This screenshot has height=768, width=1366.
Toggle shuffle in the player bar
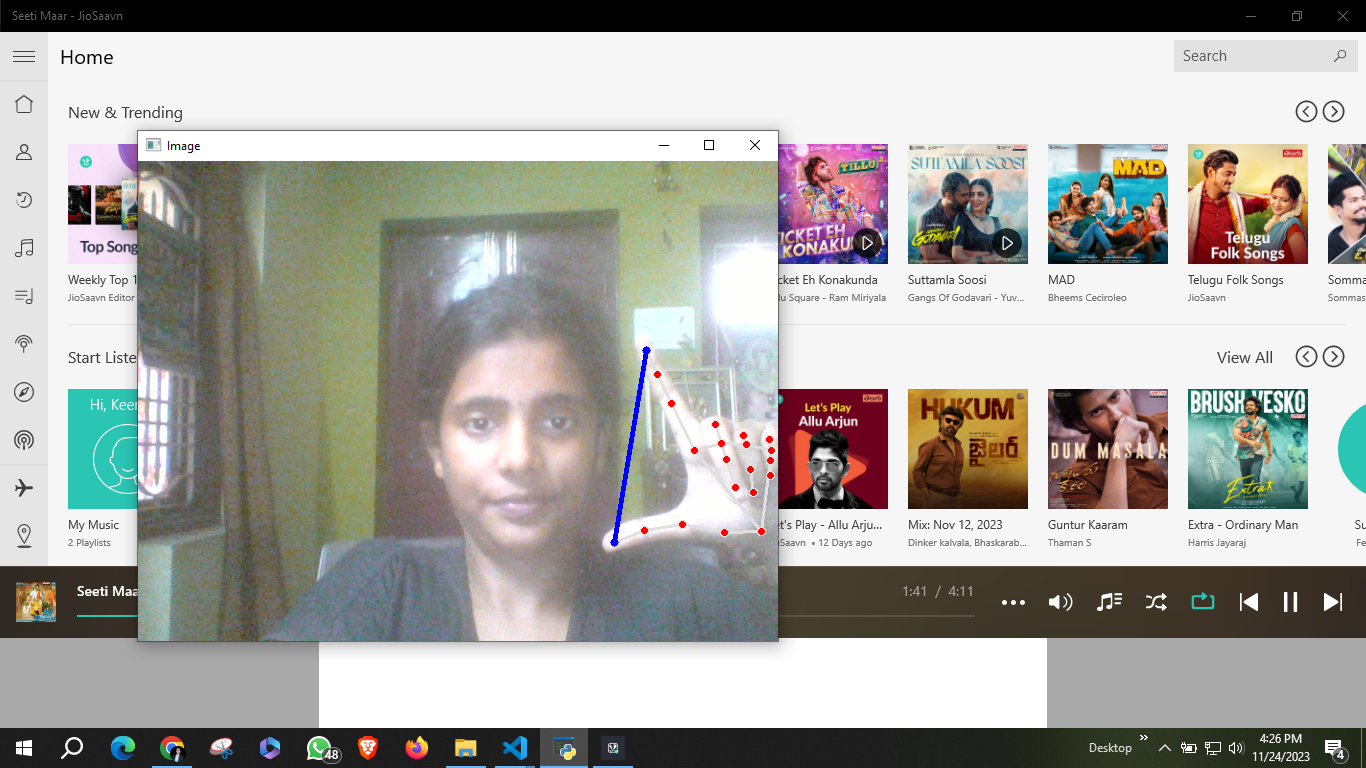click(x=1156, y=601)
